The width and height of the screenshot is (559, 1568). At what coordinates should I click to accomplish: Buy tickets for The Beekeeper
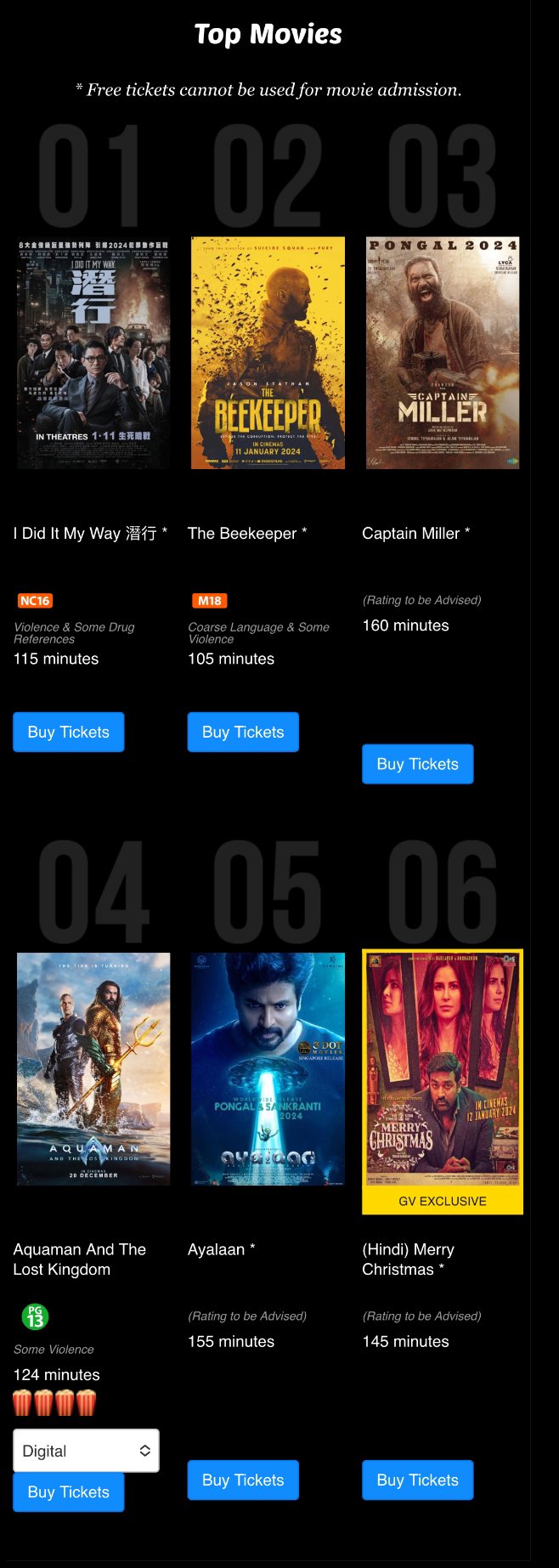tap(243, 732)
